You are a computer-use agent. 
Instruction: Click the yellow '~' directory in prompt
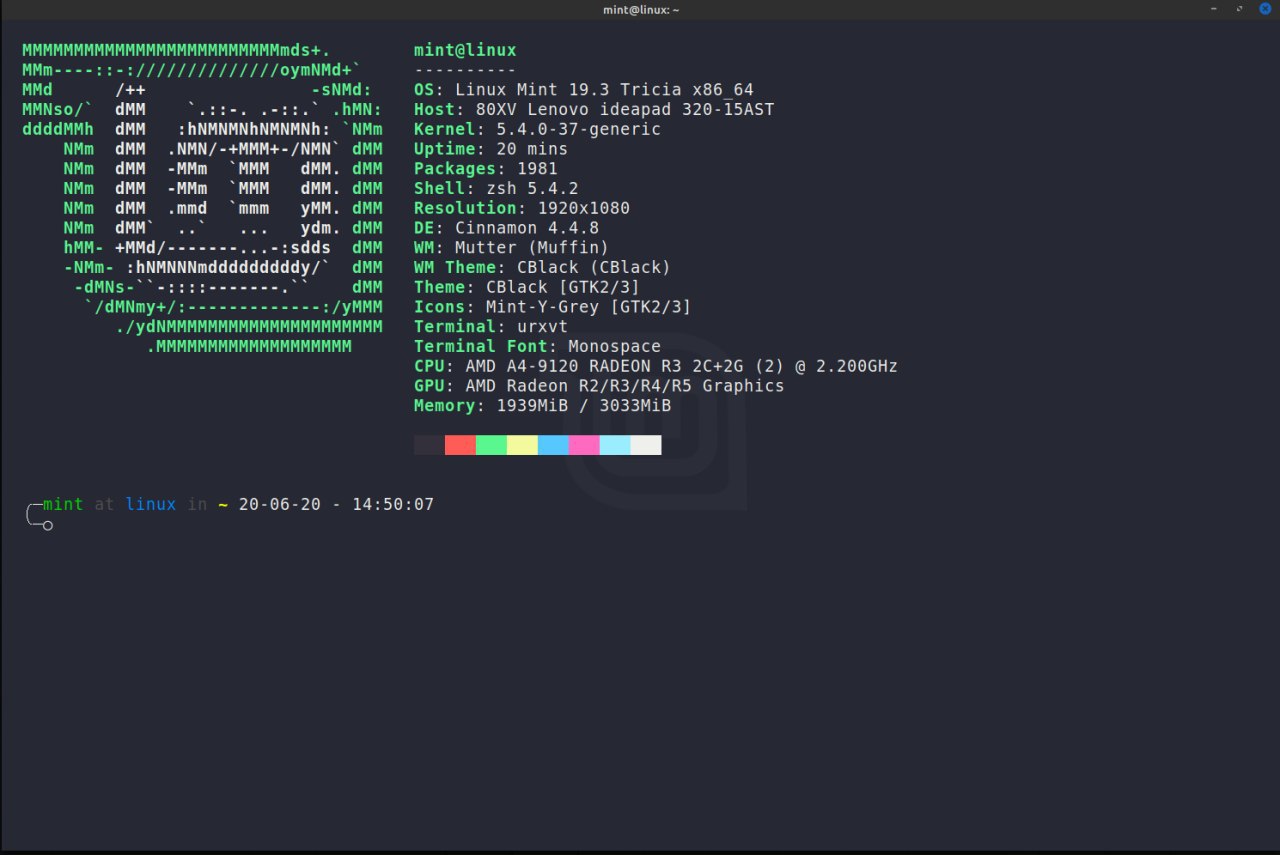[x=223, y=504]
